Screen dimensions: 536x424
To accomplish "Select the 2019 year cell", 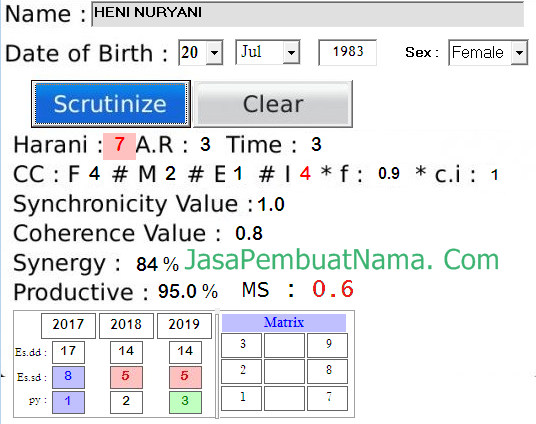I will [184, 325].
